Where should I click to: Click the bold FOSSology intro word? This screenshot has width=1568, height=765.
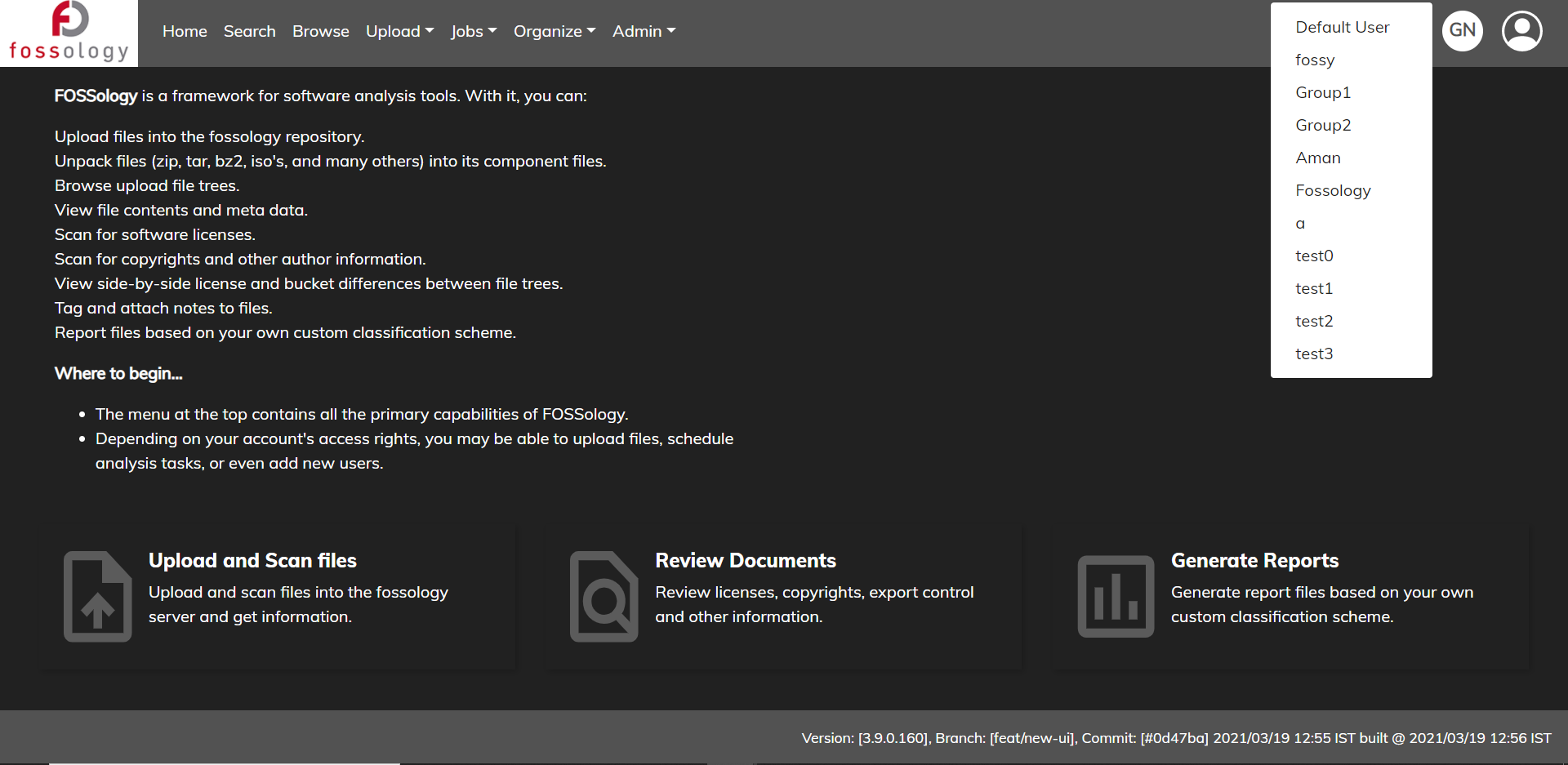[x=96, y=96]
